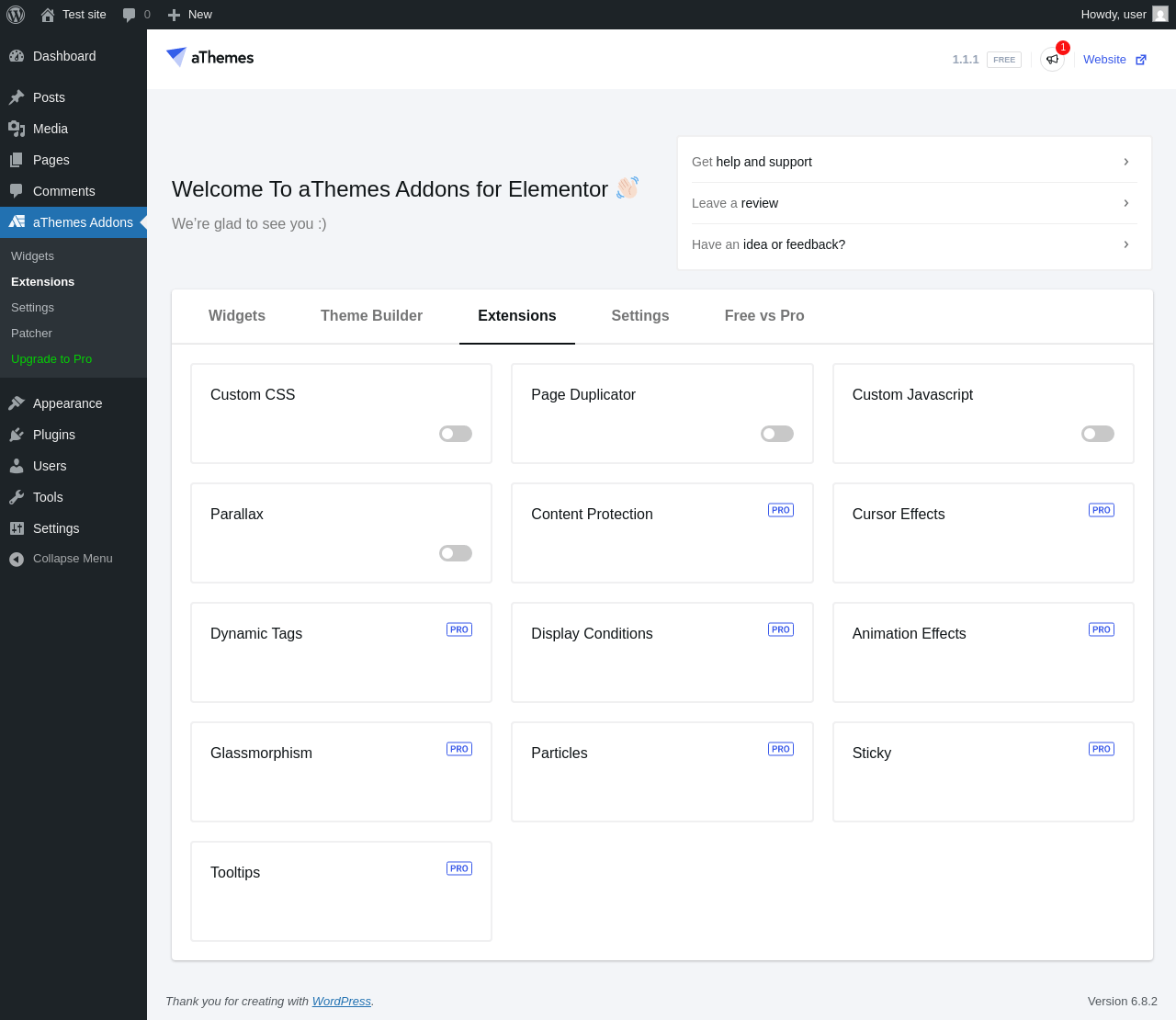Screen dimensions: 1176x1020
Task: Click the Collapse Menu arrow icon
Action: click(x=17, y=559)
